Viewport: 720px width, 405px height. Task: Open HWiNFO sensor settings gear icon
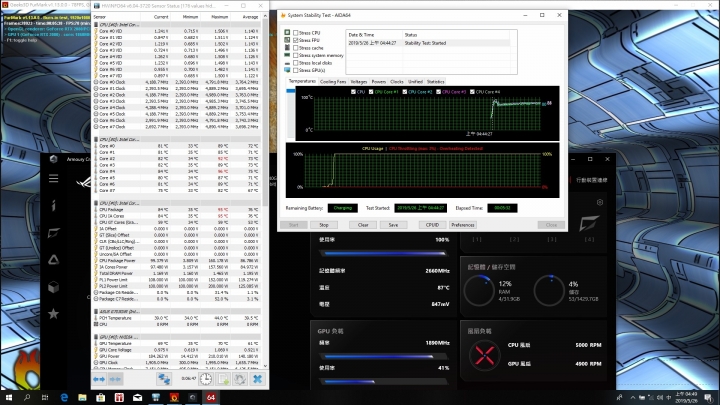240,379
